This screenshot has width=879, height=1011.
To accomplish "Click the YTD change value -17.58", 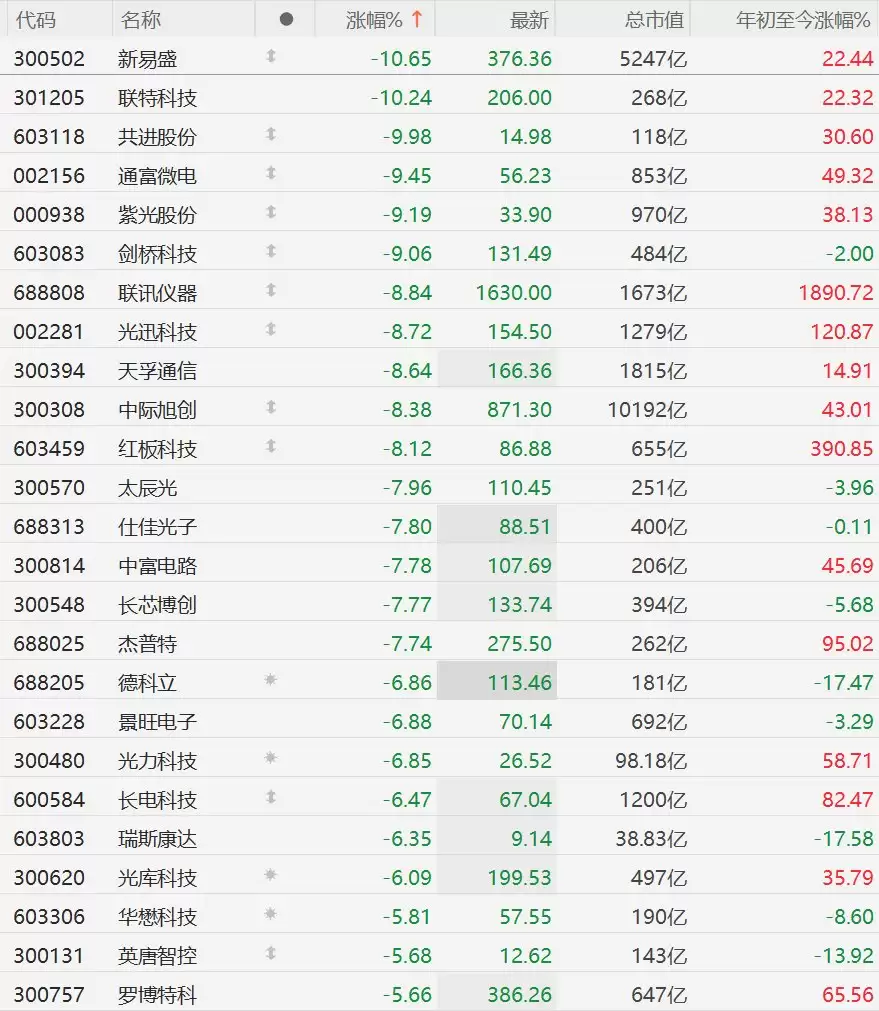I will tap(844, 839).
